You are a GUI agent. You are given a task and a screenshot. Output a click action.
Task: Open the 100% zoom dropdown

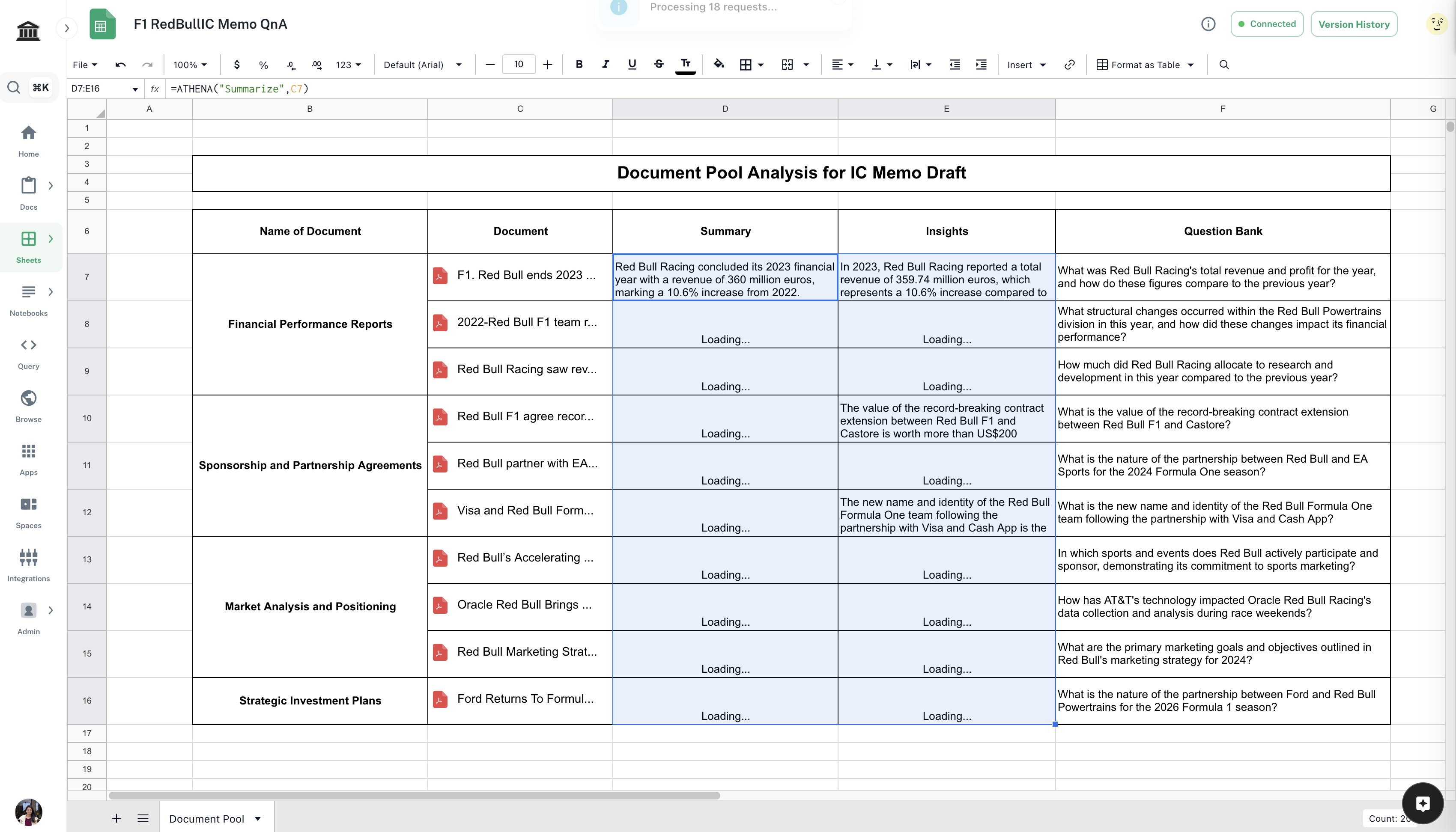click(190, 65)
